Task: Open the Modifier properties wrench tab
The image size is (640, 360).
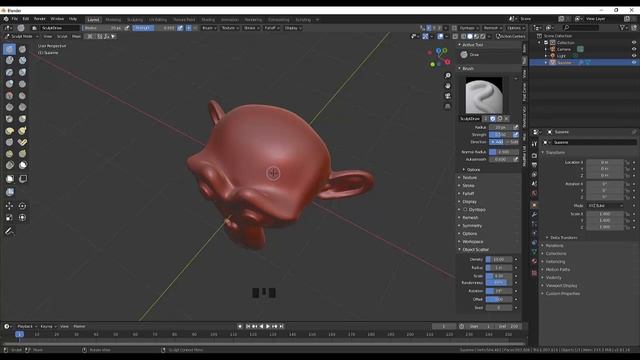Action: tap(534, 214)
